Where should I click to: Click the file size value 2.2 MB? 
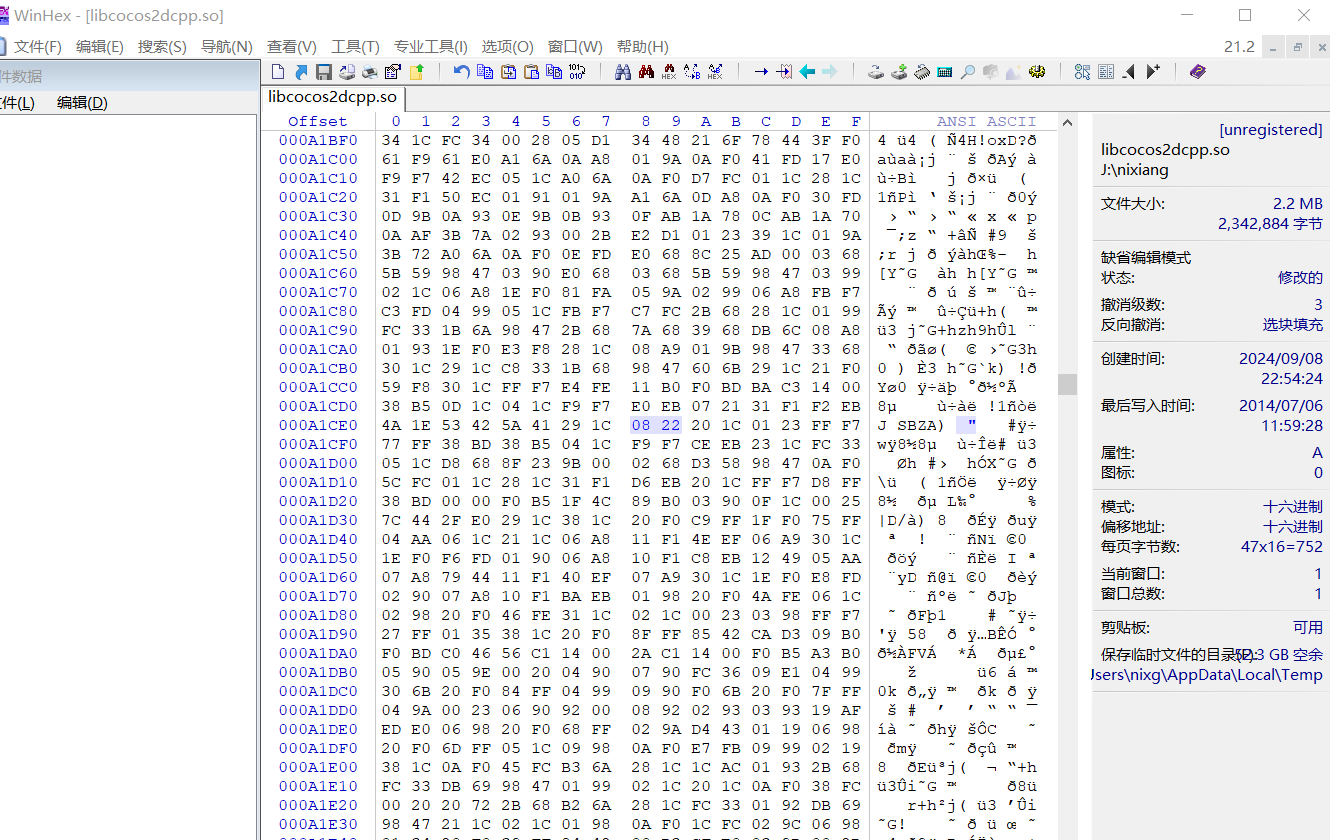tap(1297, 204)
